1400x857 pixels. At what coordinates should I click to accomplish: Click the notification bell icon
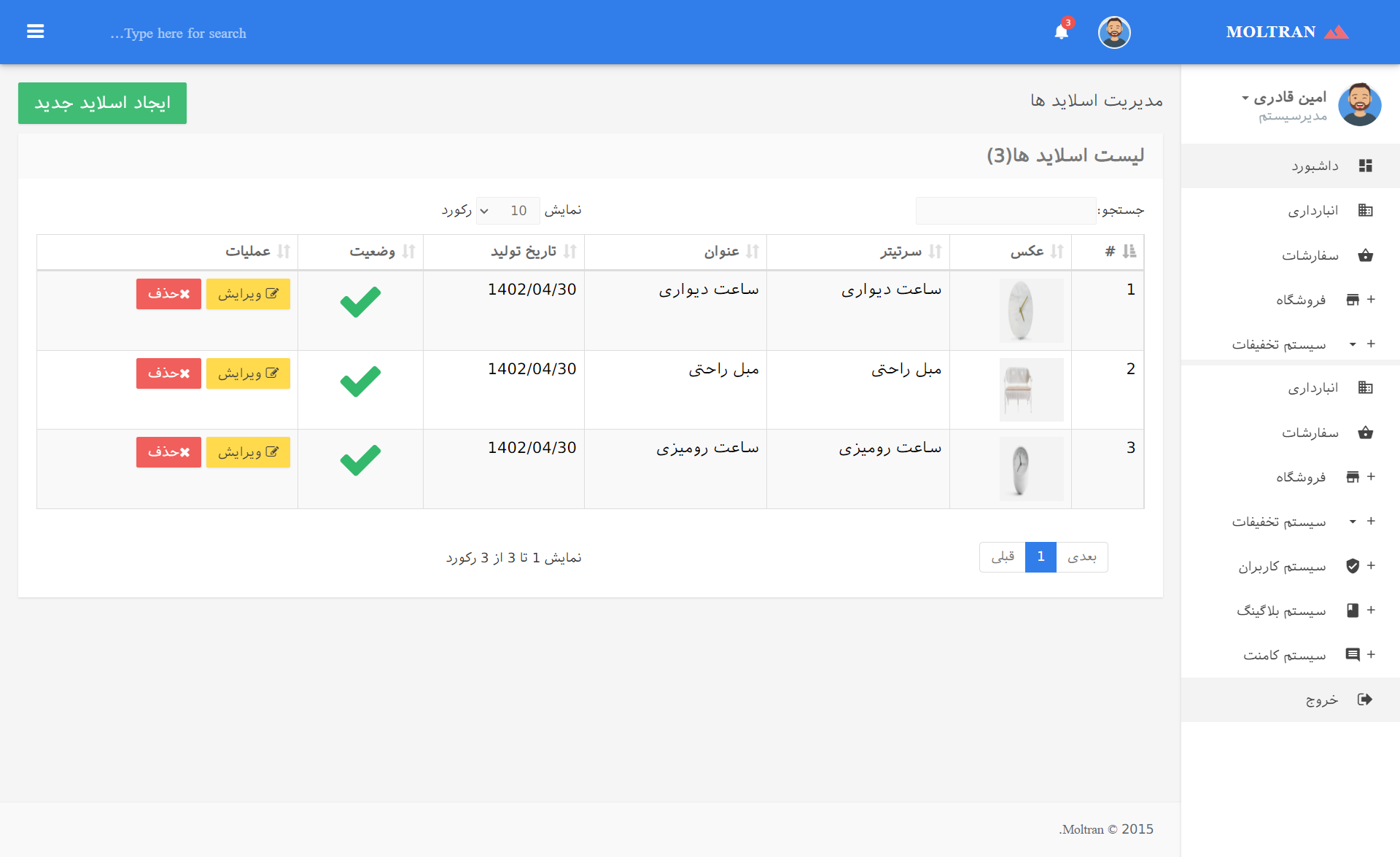[x=1061, y=32]
